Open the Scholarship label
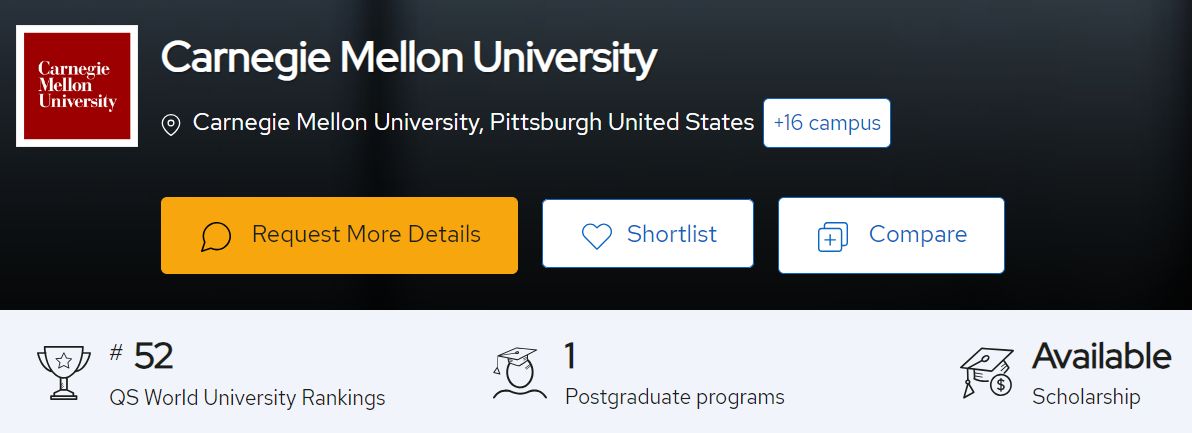 pos(1086,397)
